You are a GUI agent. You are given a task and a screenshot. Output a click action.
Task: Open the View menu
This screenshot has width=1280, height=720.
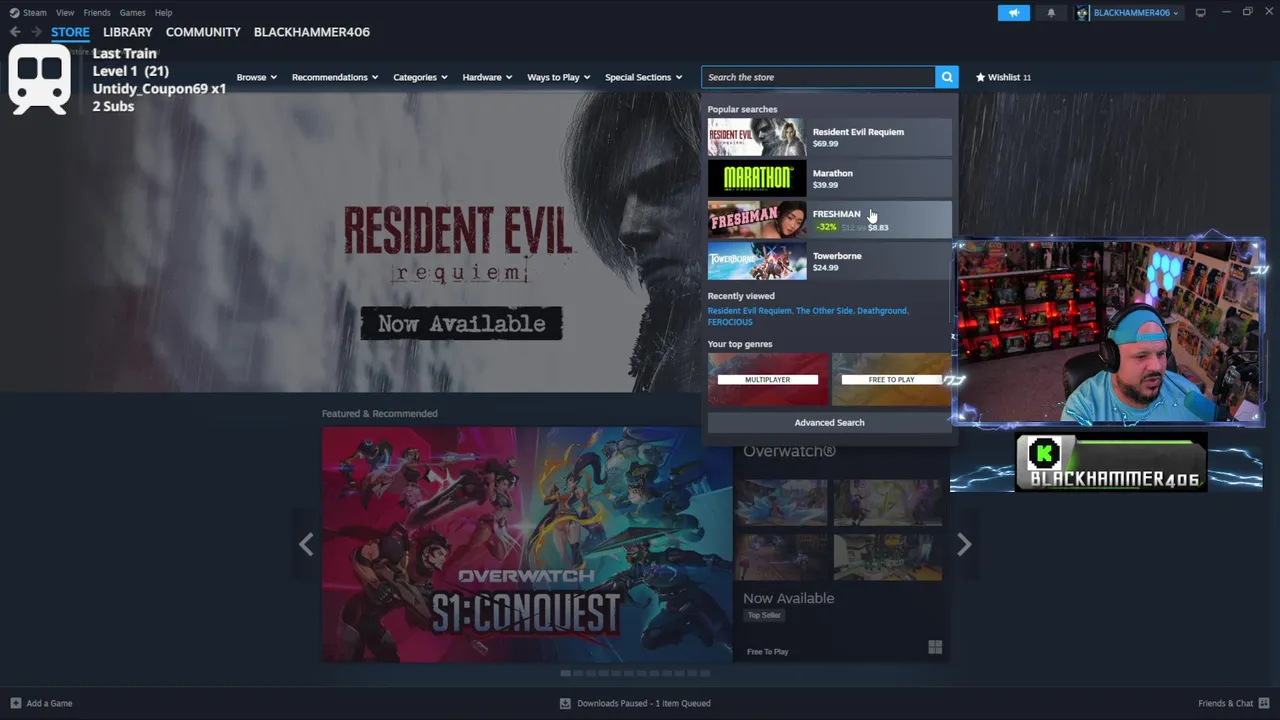click(65, 13)
